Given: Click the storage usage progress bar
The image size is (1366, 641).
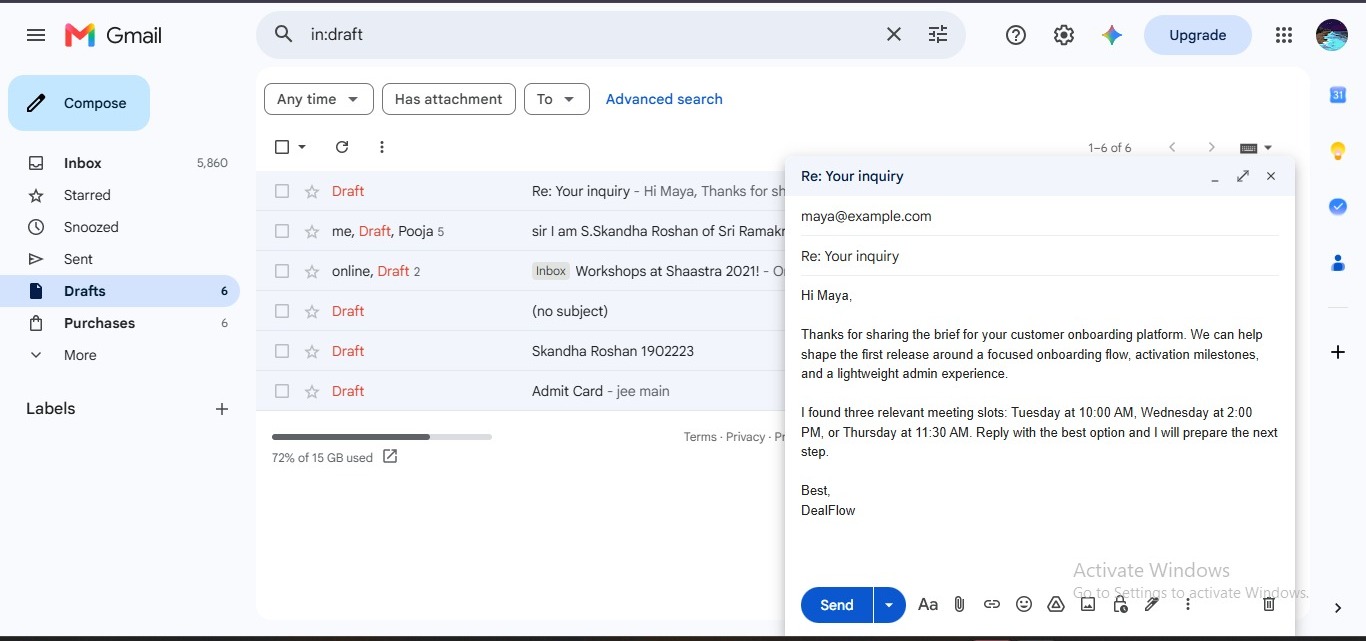Looking at the screenshot, I should (381, 437).
